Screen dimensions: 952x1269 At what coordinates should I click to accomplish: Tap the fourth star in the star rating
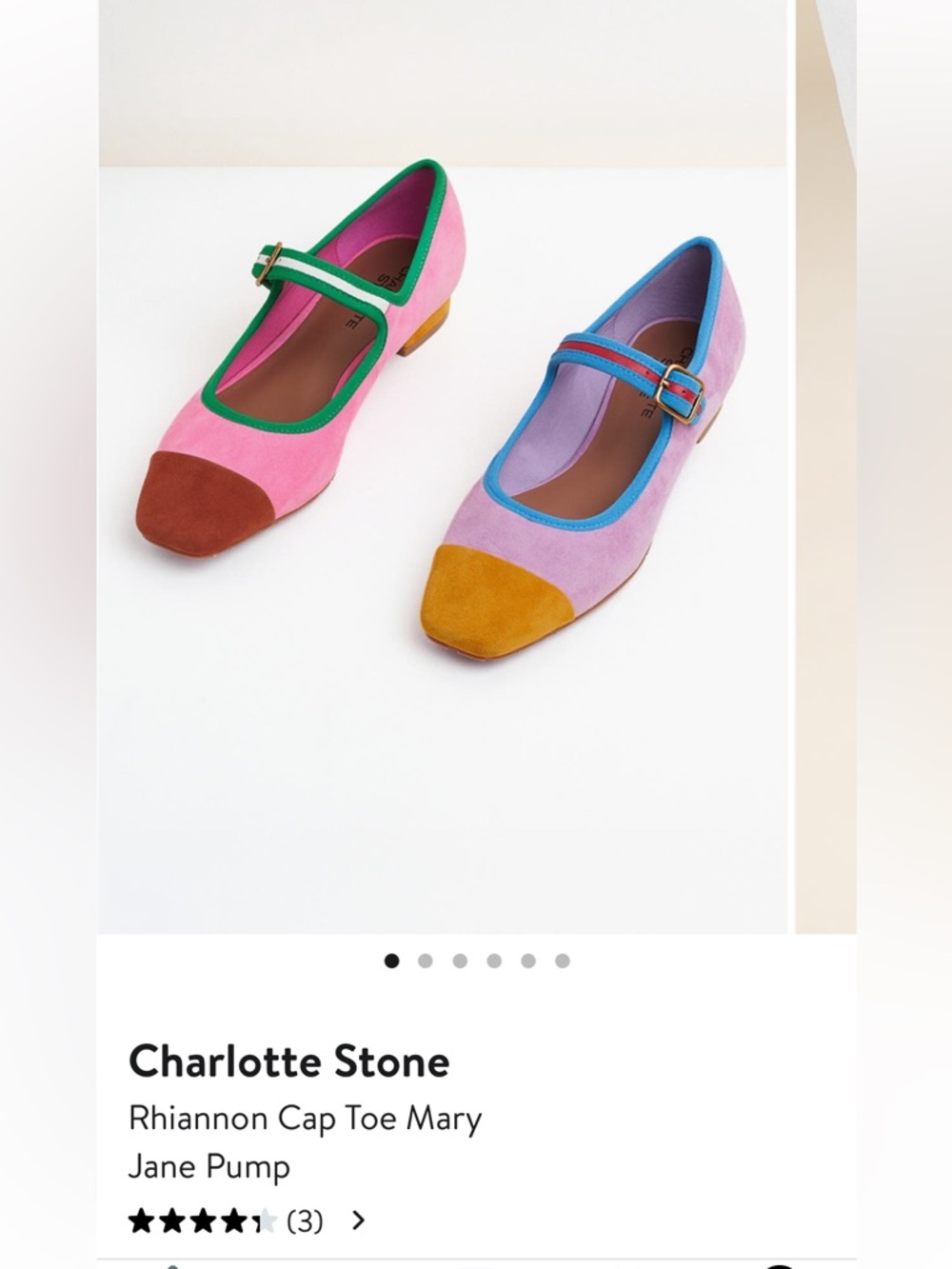tap(233, 1219)
